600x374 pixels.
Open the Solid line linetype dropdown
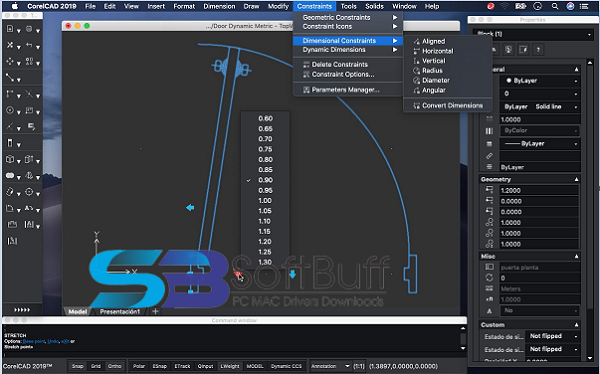(x=554, y=107)
